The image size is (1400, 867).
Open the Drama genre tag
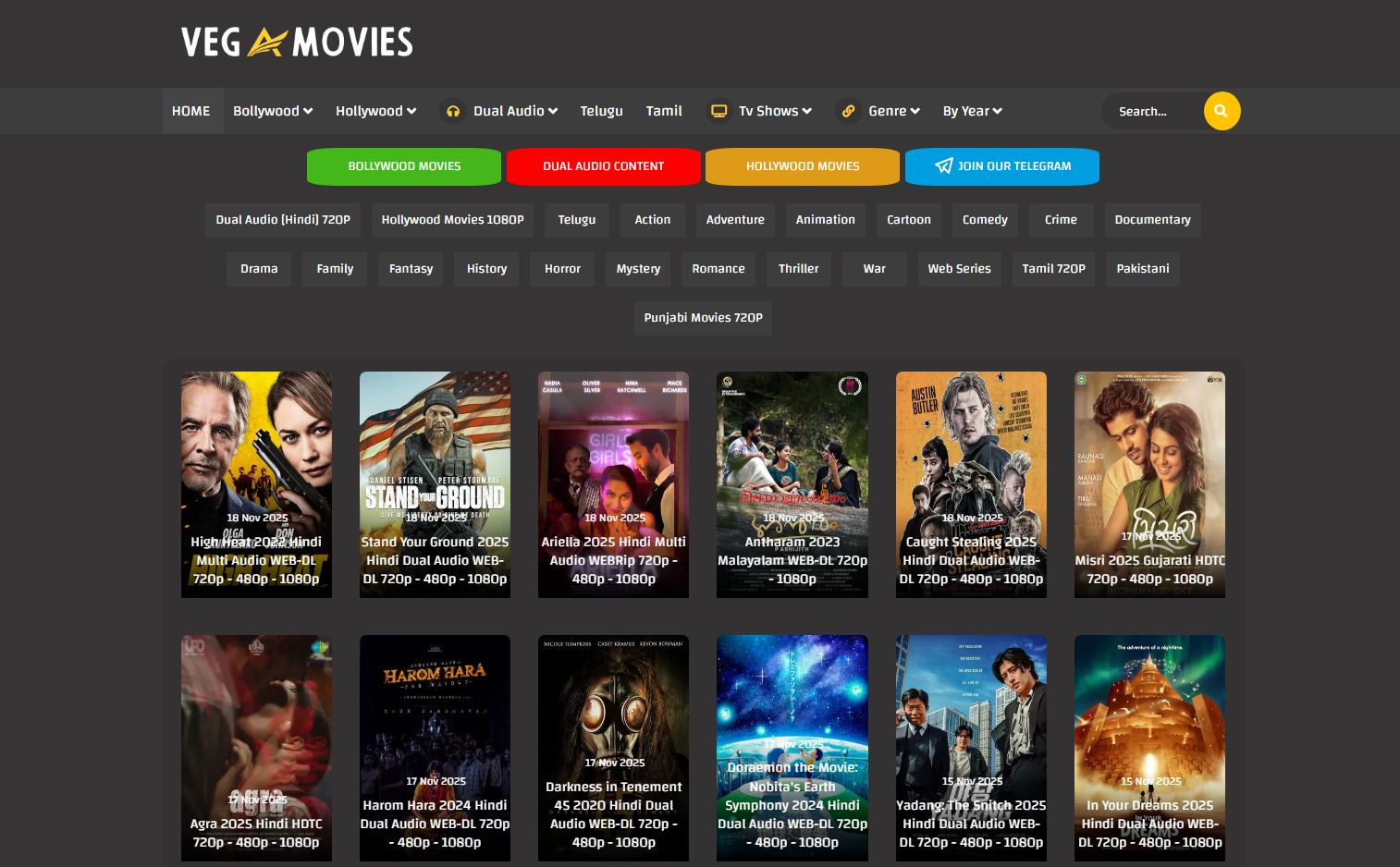pyautogui.click(x=259, y=269)
